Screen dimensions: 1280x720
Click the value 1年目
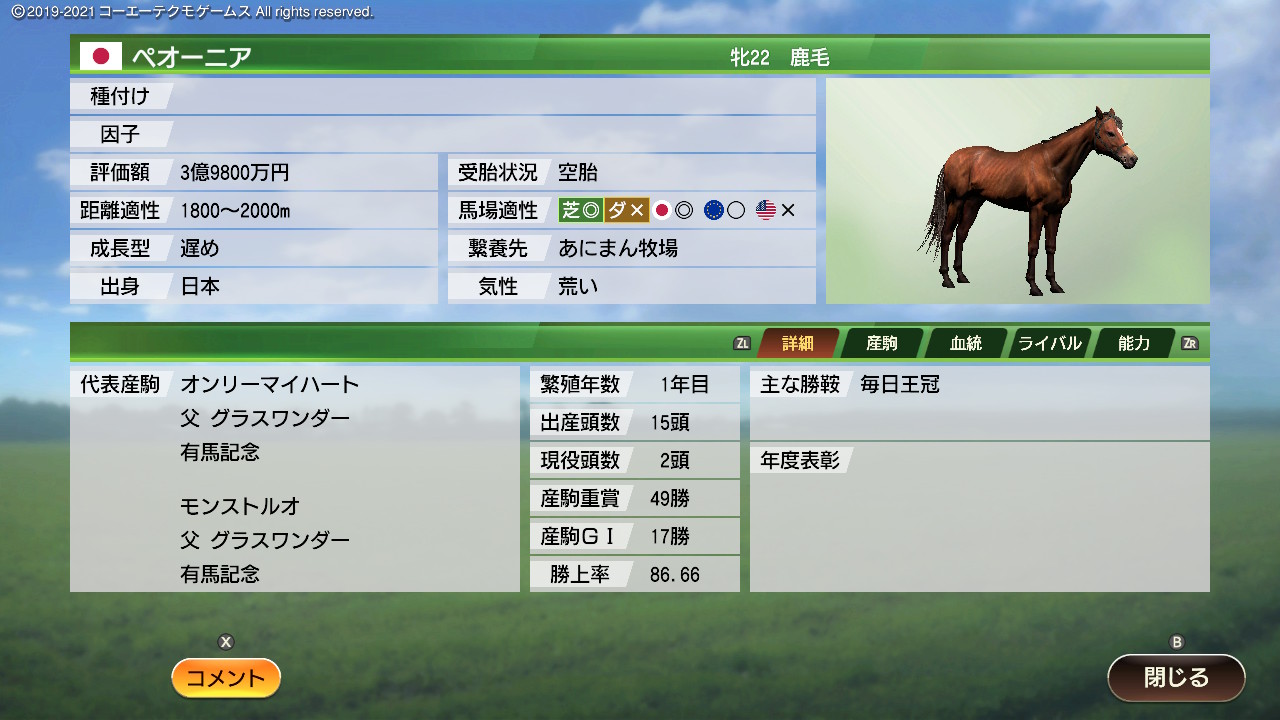click(x=685, y=385)
